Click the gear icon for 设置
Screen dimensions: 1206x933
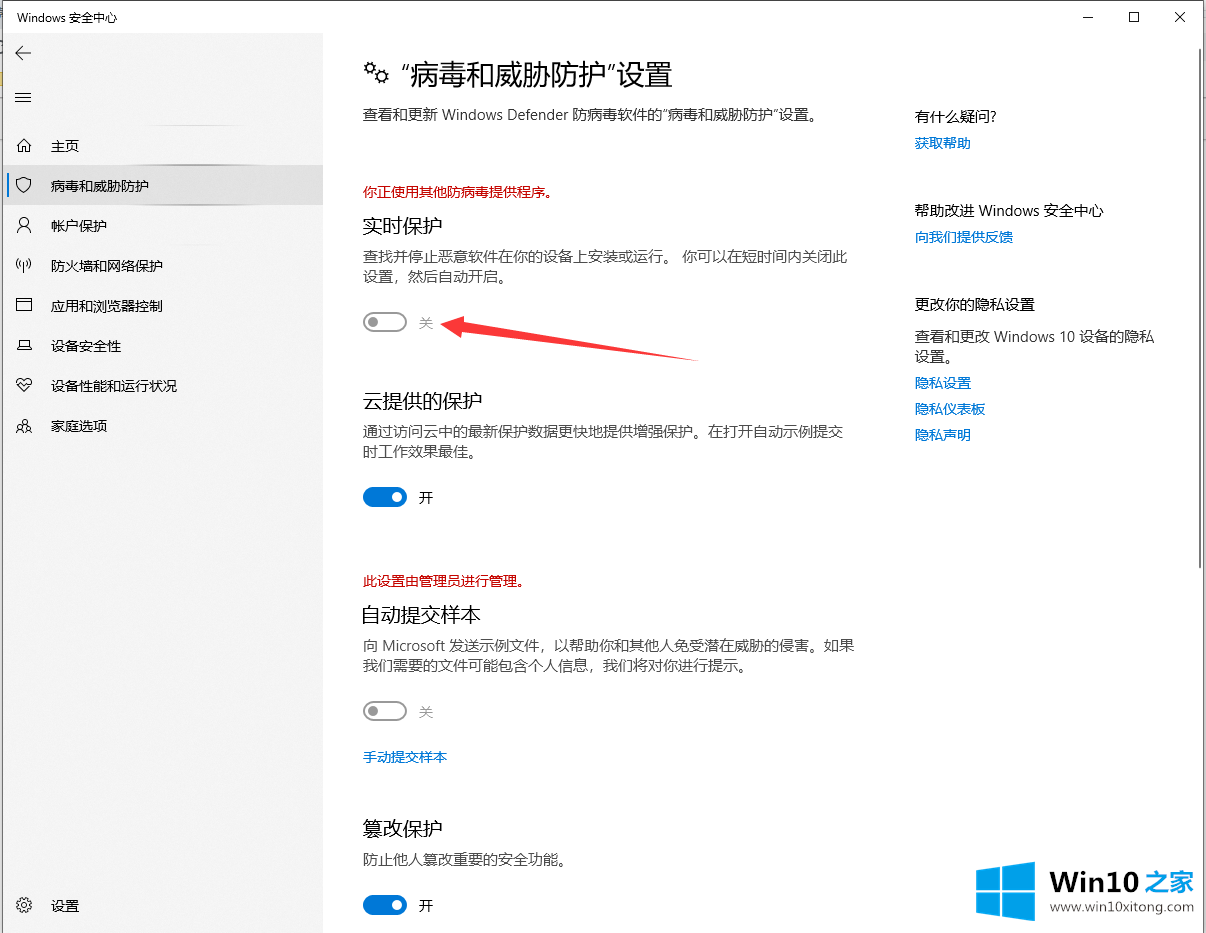pos(25,906)
